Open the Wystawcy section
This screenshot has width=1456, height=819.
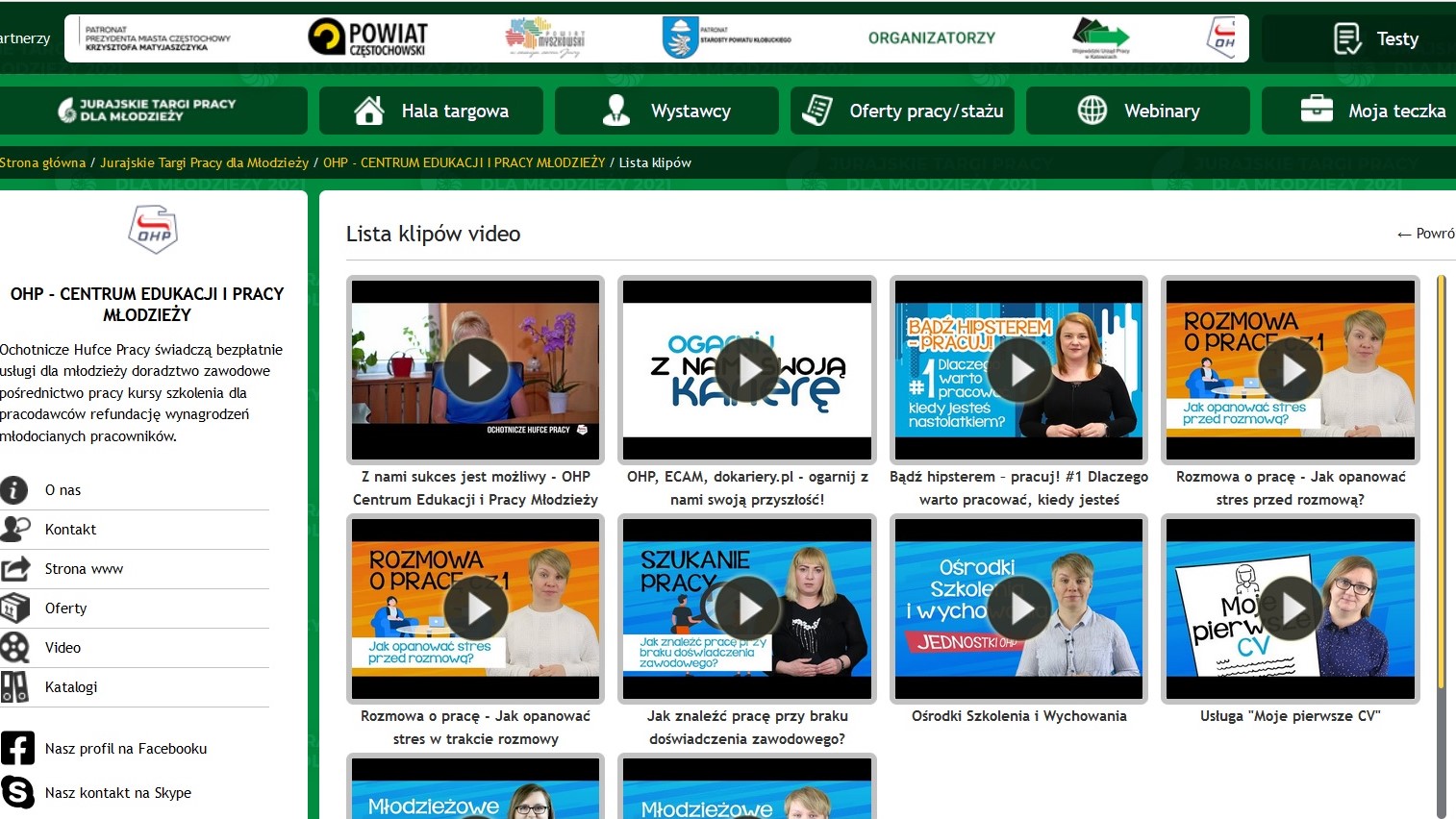pos(666,111)
